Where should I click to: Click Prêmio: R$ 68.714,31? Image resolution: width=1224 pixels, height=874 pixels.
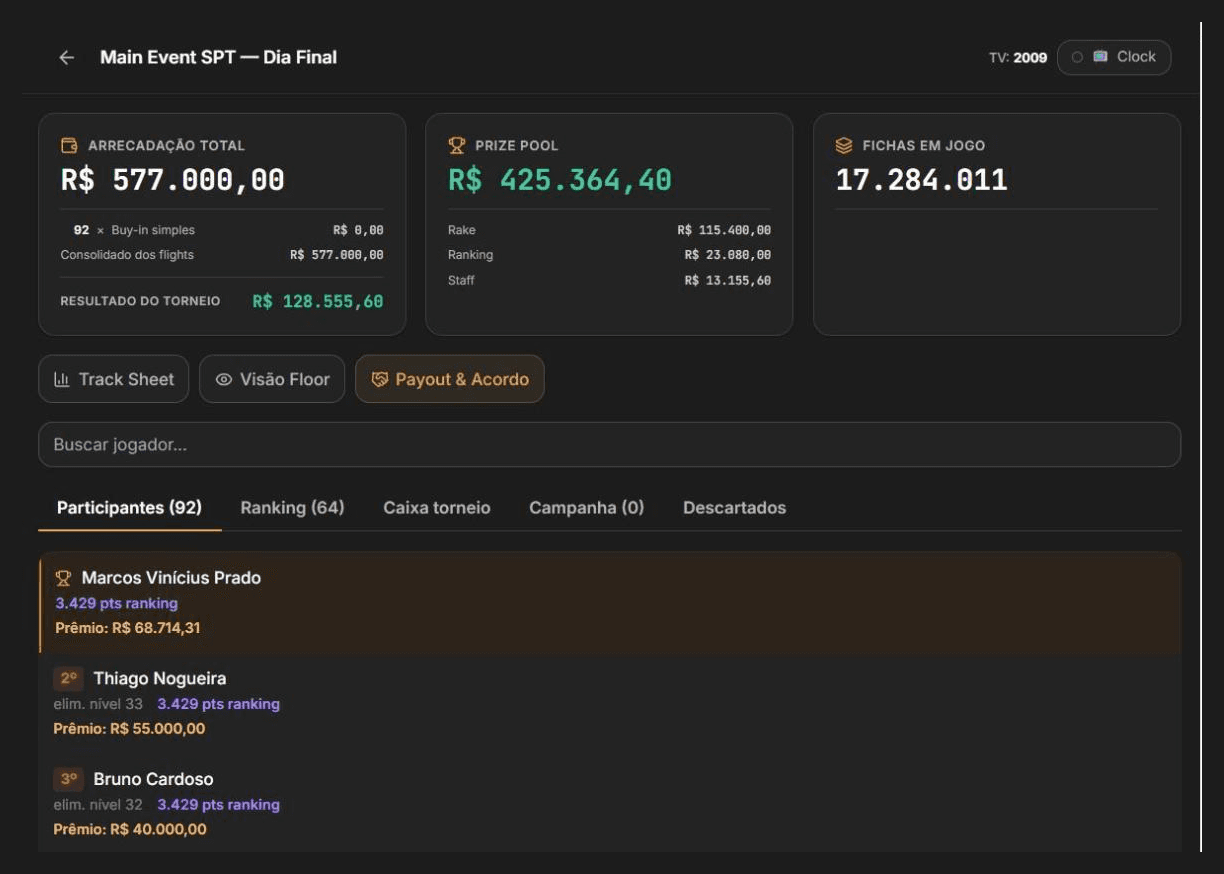[127, 628]
